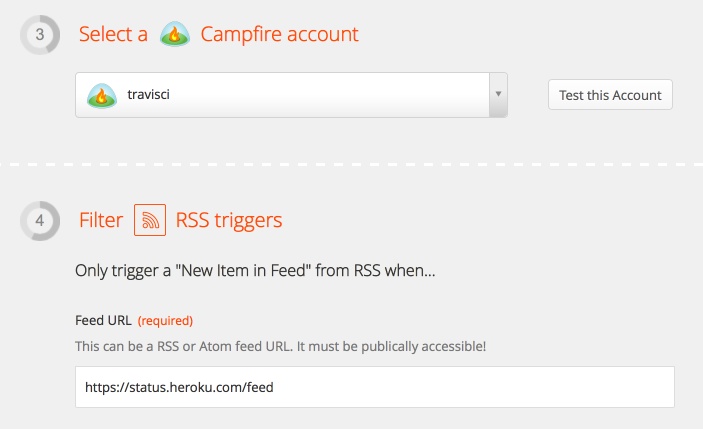Click the orange RSS feed icon
This screenshot has width=703, height=429.
(x=150, y=220)
